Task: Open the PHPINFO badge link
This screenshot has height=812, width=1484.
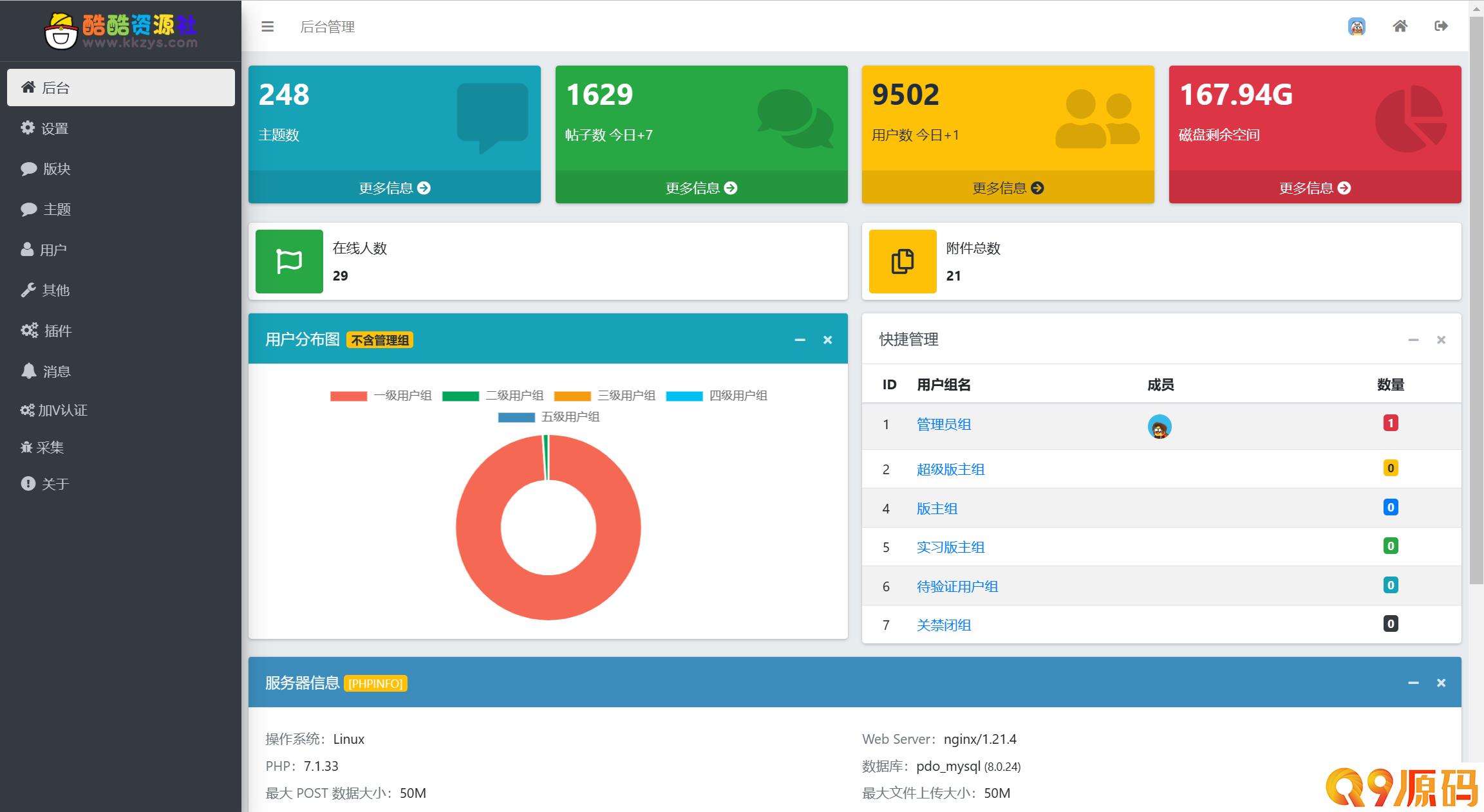Action: [375, 683]
